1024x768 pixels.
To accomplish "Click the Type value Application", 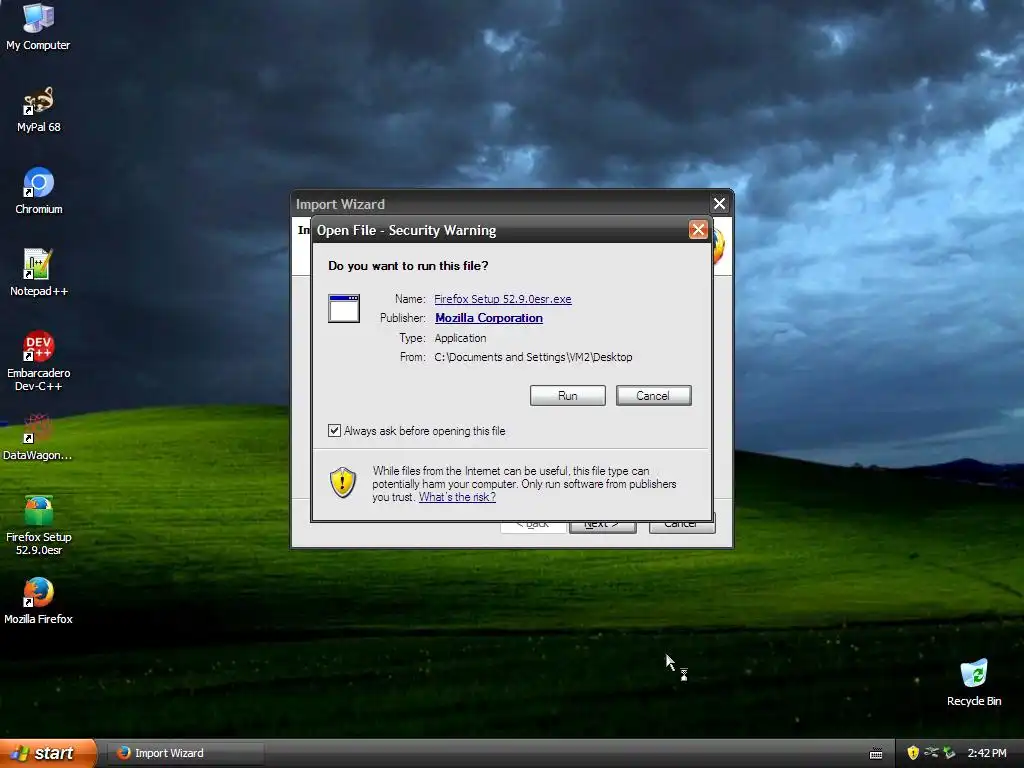I will click(460, 338).
